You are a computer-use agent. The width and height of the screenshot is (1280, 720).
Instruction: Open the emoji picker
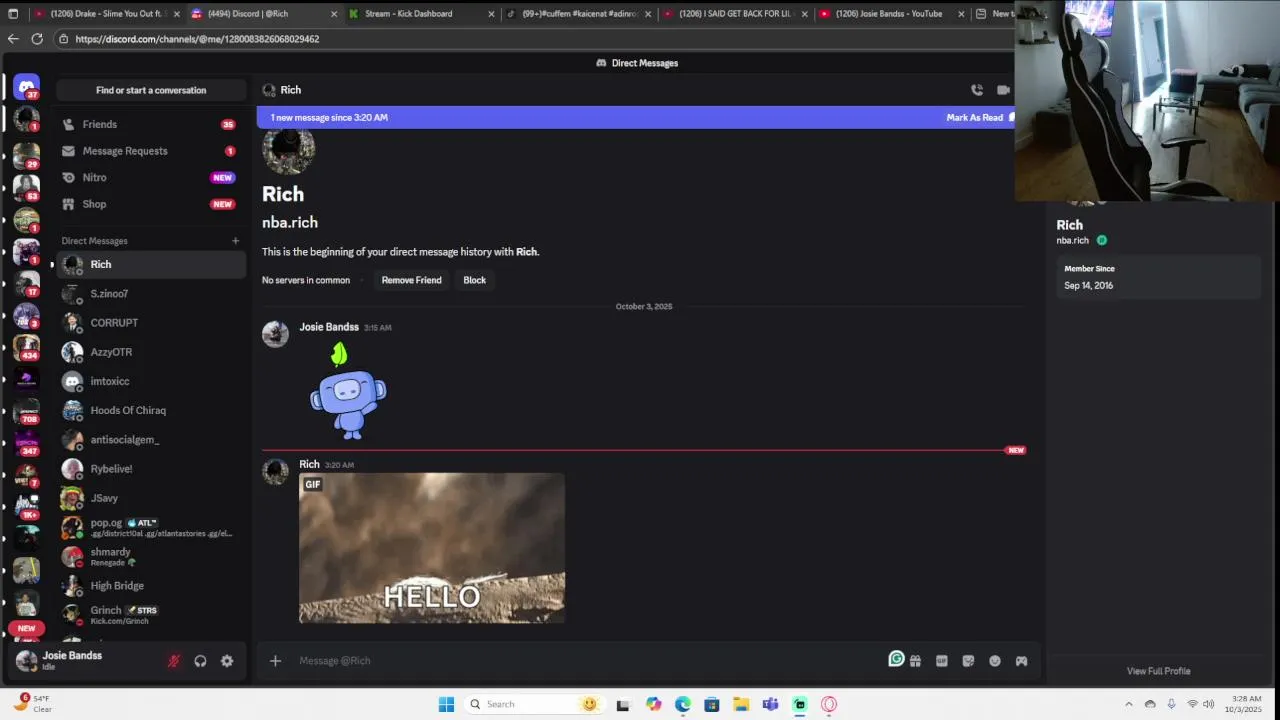pos(995,661)
